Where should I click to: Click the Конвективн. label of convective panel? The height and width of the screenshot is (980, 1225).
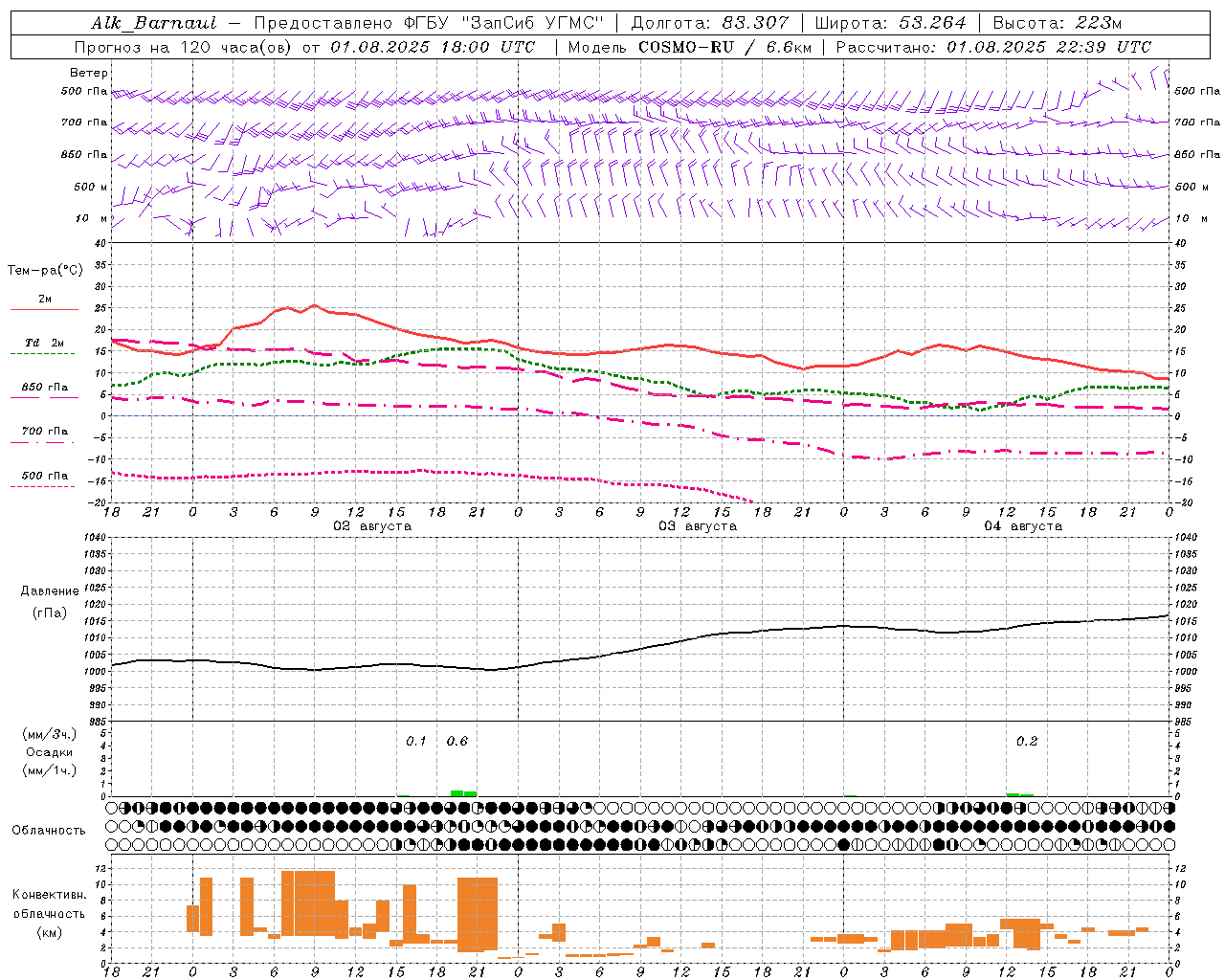point(49,895)
